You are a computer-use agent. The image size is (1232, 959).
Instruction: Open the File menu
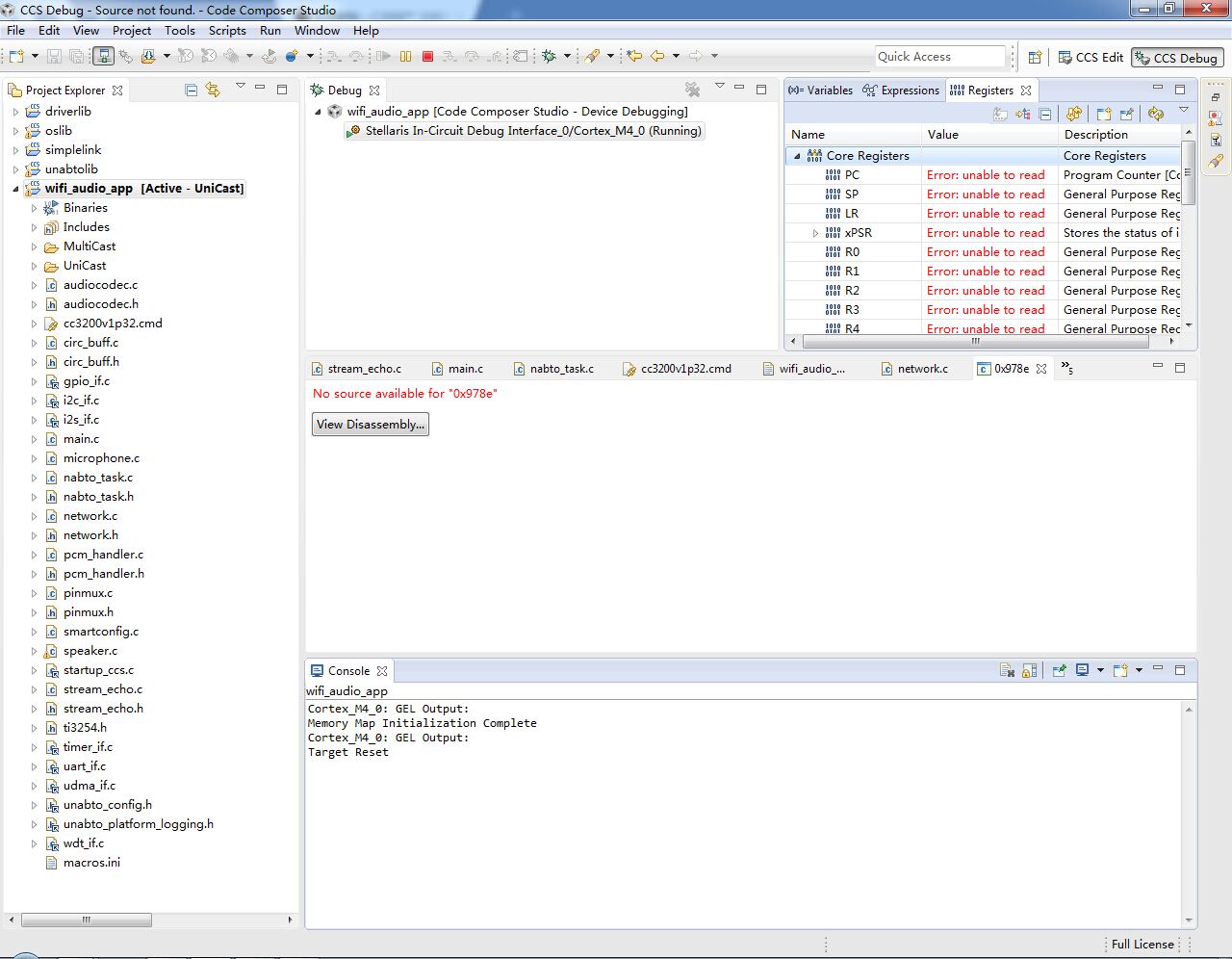16,31
